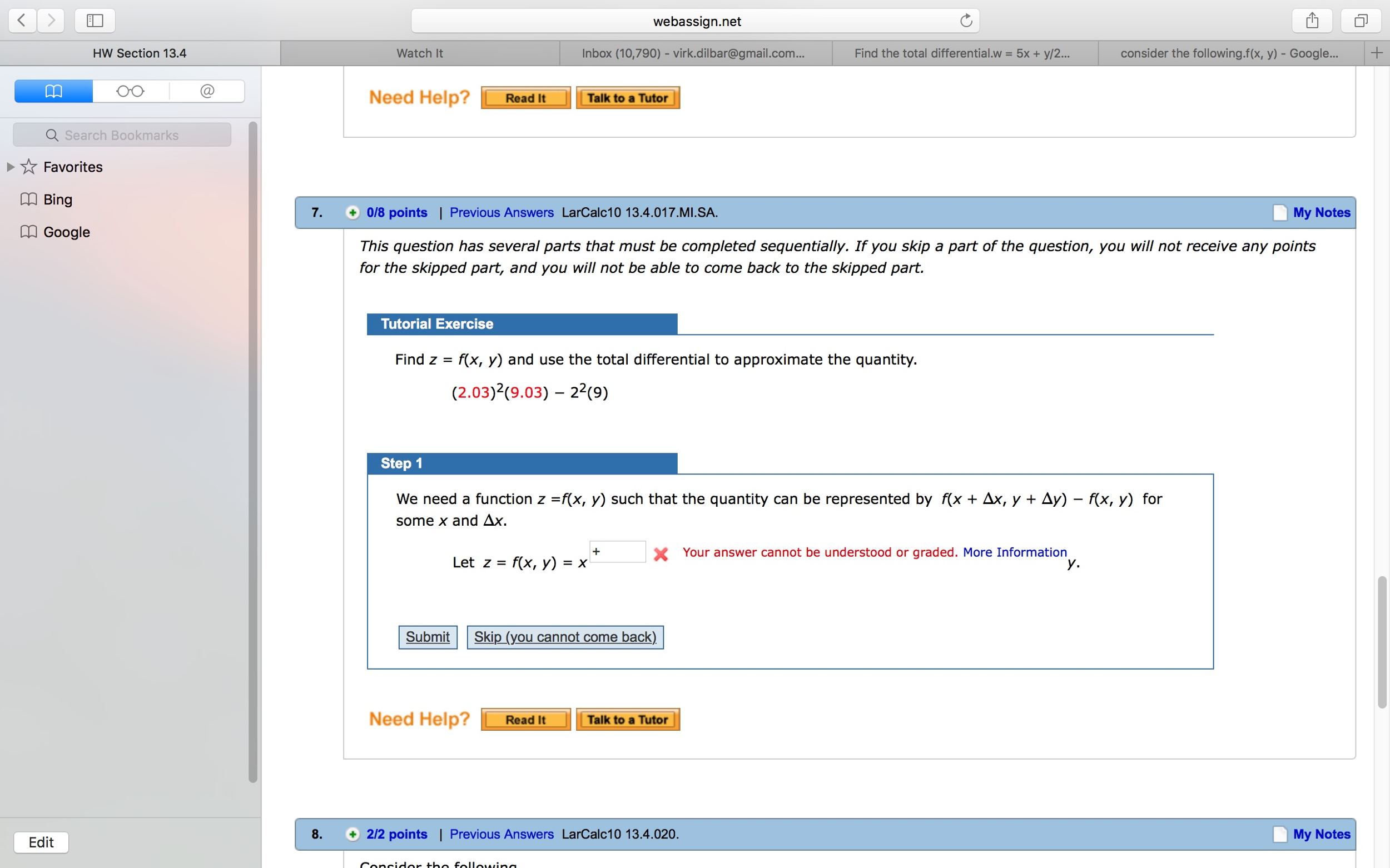Go forward with Safari's forward arrow
1390x868 pixels.
pyautogui.click(x=51, y=21)
